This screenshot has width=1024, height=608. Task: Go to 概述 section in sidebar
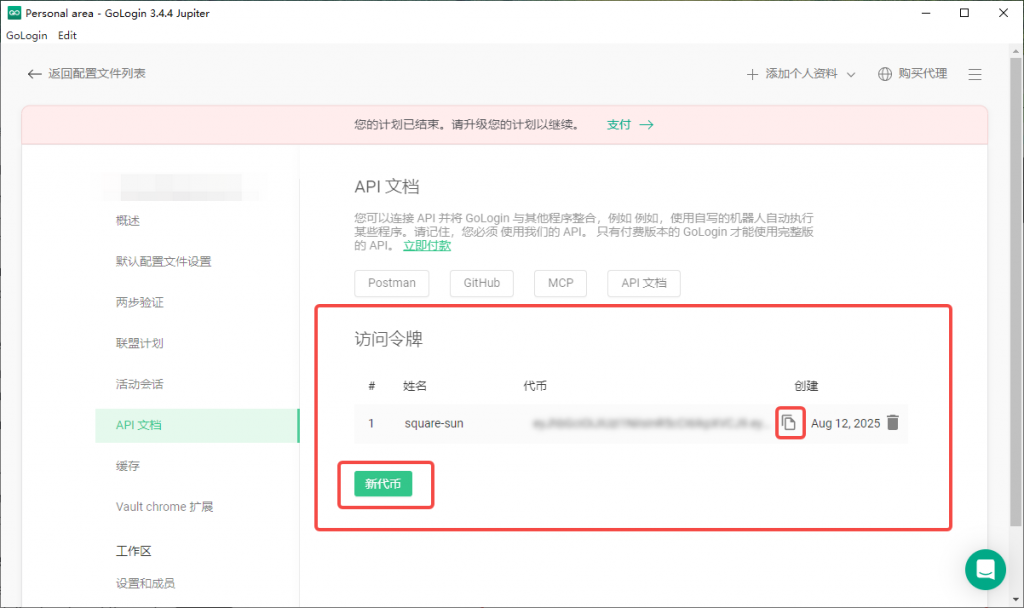[128, 221]
